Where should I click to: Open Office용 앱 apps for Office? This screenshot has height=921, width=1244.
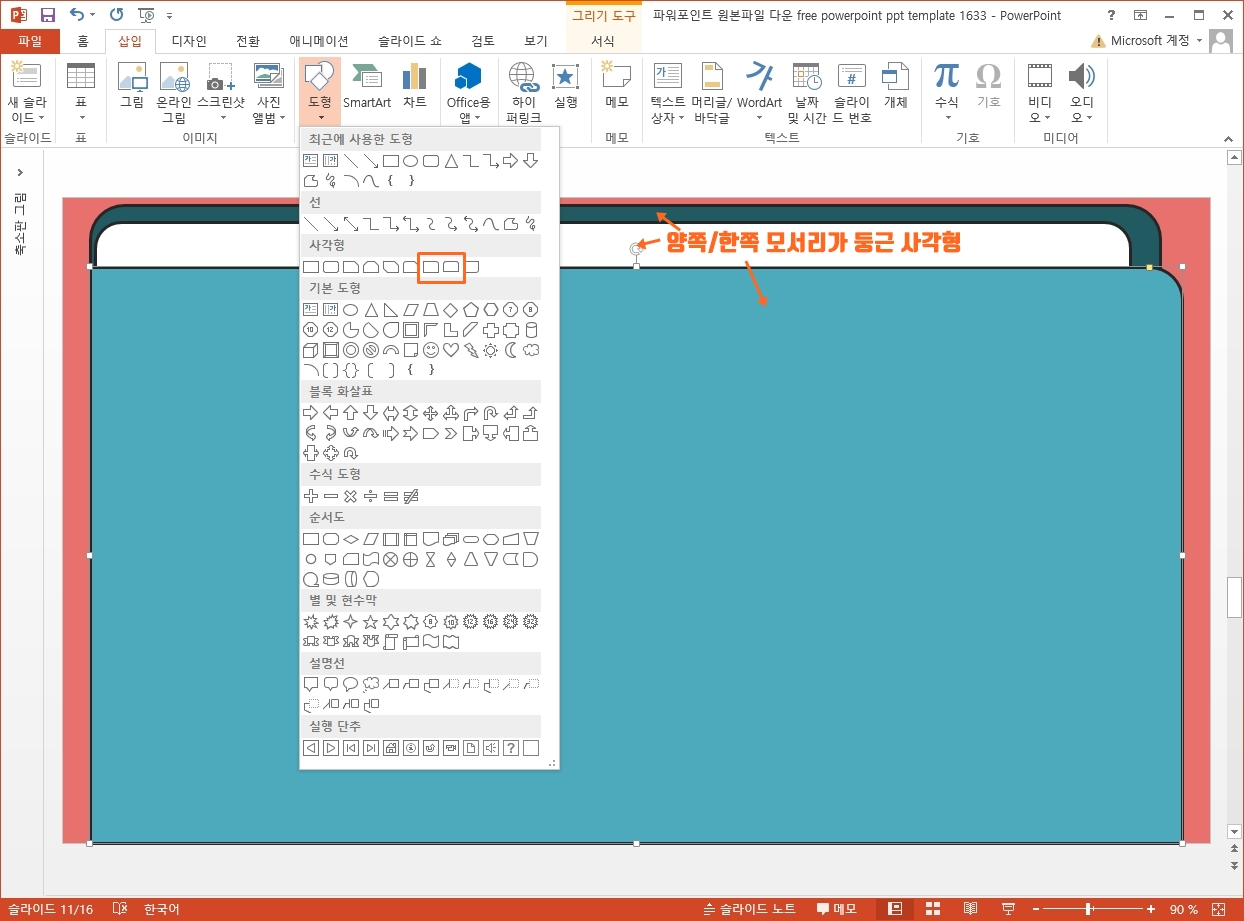pos(468,92)
